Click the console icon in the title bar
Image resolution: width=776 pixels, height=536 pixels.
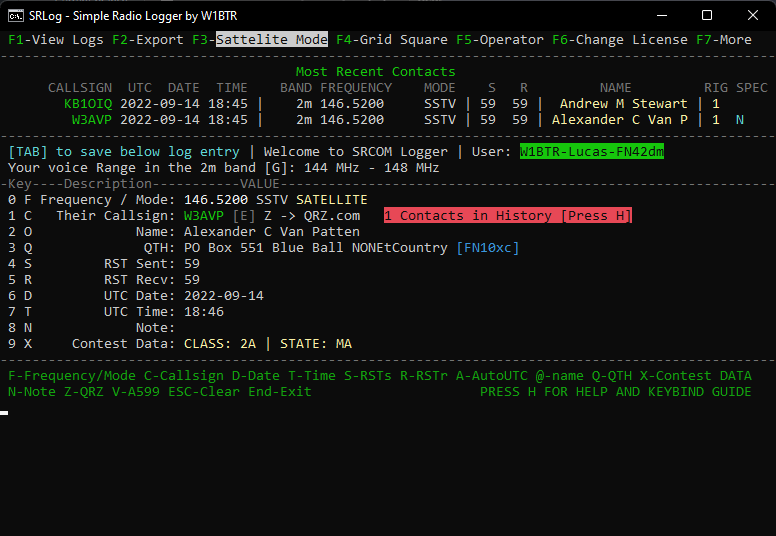(x=15, y=16)
